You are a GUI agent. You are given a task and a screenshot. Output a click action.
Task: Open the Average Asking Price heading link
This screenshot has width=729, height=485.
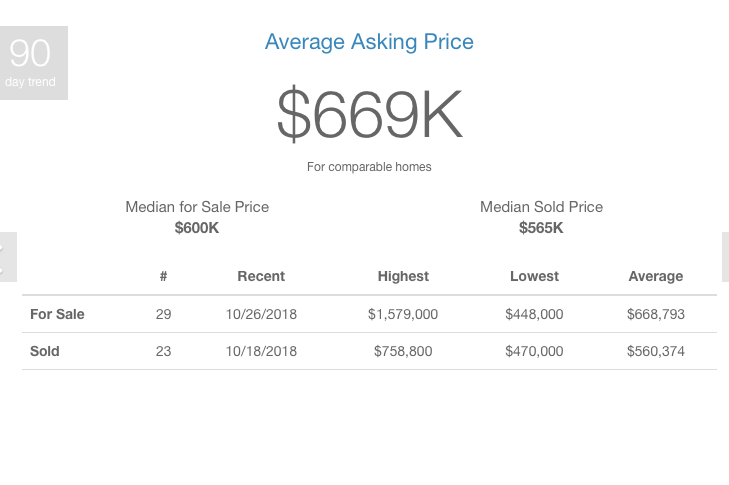click(369, 42)
